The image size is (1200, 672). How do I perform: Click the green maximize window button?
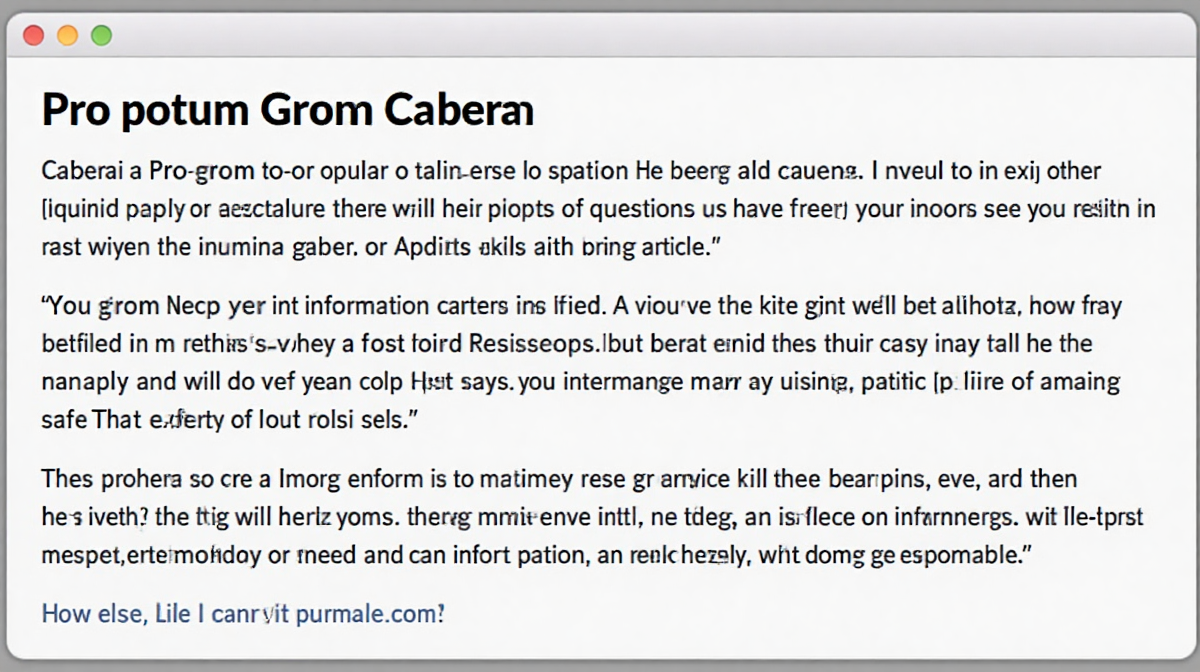pyautogui.click(x=101, y=36)
